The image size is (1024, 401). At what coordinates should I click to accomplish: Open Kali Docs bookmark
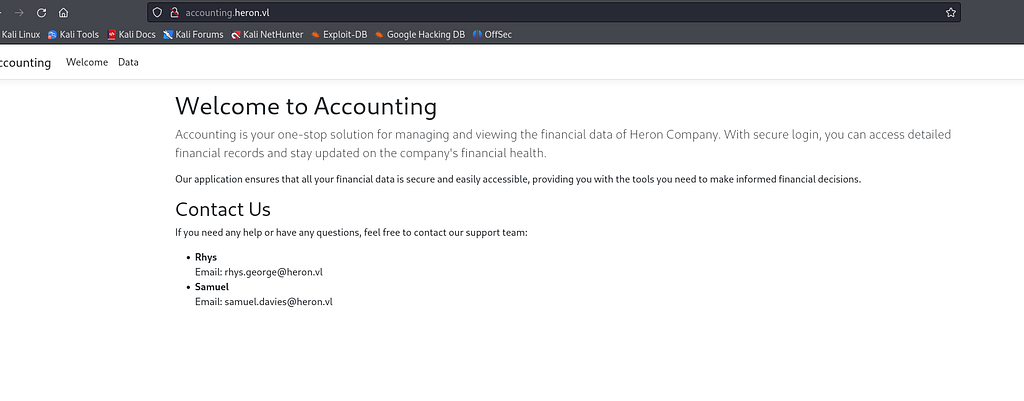click(x=131, y=35)
